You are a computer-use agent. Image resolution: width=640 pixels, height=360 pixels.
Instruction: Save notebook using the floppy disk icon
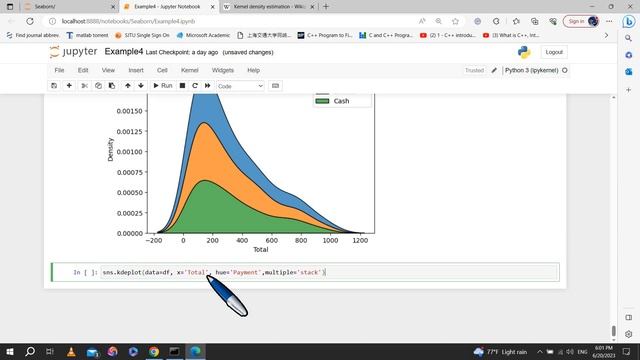pos(54,86)
